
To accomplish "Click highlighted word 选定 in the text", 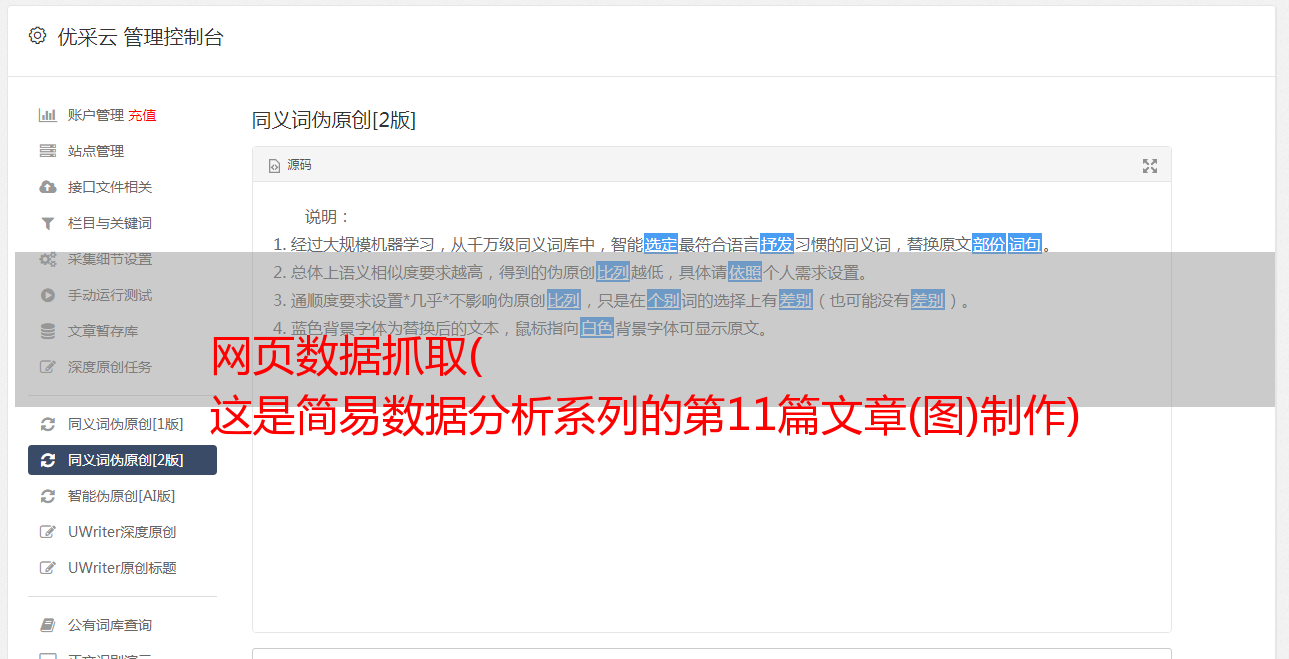I will point(661,244).
